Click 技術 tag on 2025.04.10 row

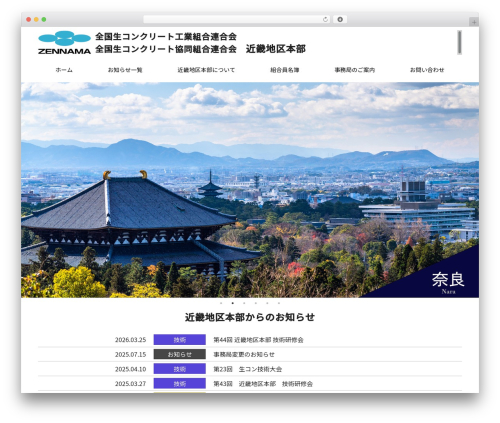coord(180,369)
